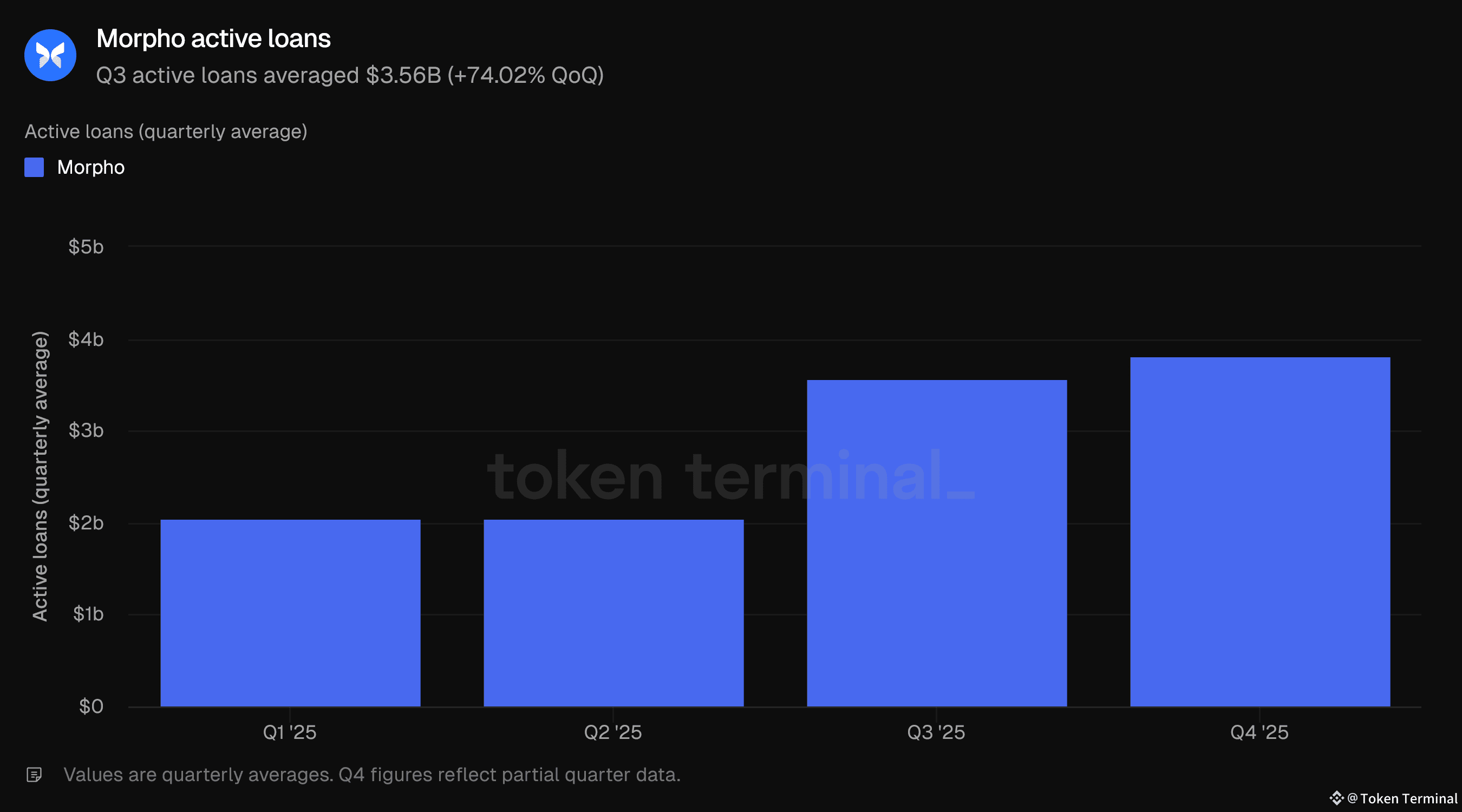This screenshot has width=1462, height=812.
Task: Click the Q1 '25 bar
Action: (x=290, y=613)
